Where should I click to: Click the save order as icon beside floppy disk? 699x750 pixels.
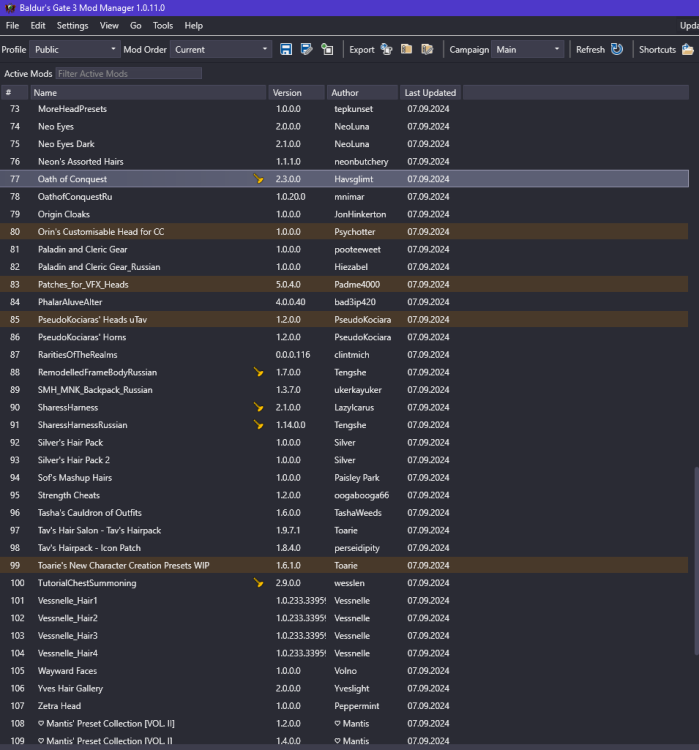coord(306,49)
